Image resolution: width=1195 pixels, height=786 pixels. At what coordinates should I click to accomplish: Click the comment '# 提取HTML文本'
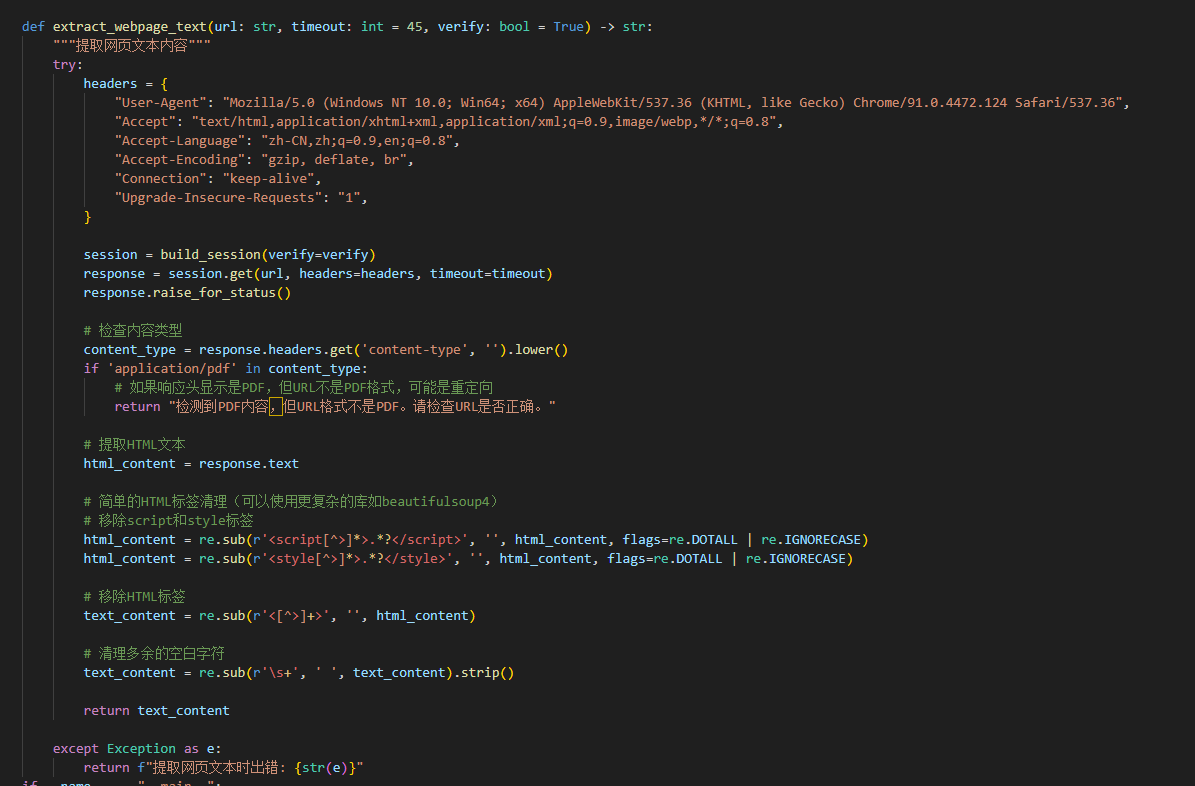tap(134, 445)
